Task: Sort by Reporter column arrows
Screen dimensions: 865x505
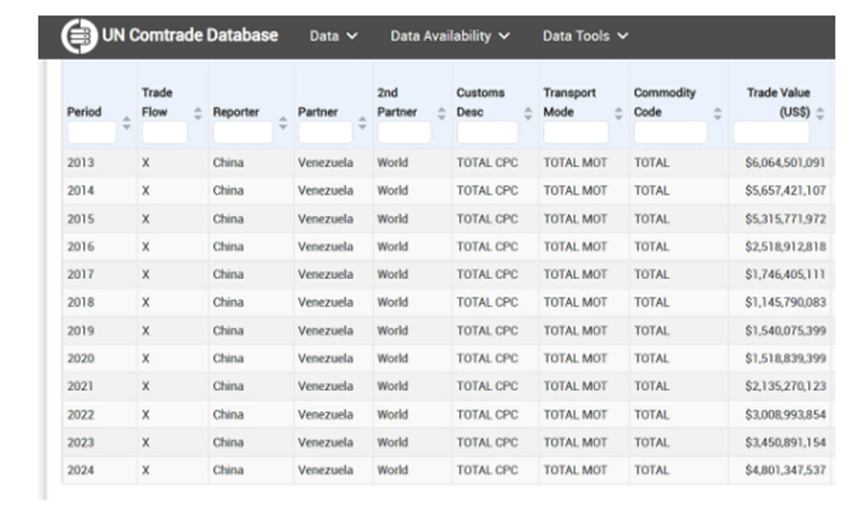Action: 283,123
